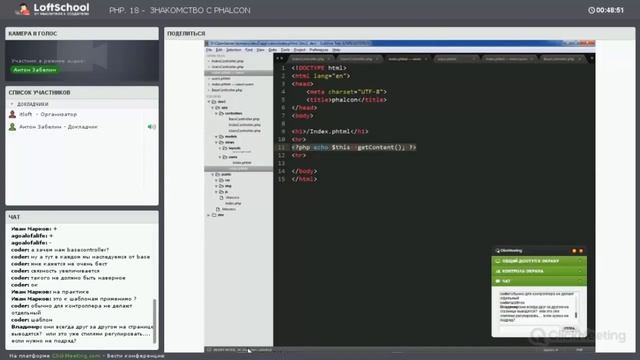Collapse the layouts folder arrow

pyautogui.click(x=220, y=148)
